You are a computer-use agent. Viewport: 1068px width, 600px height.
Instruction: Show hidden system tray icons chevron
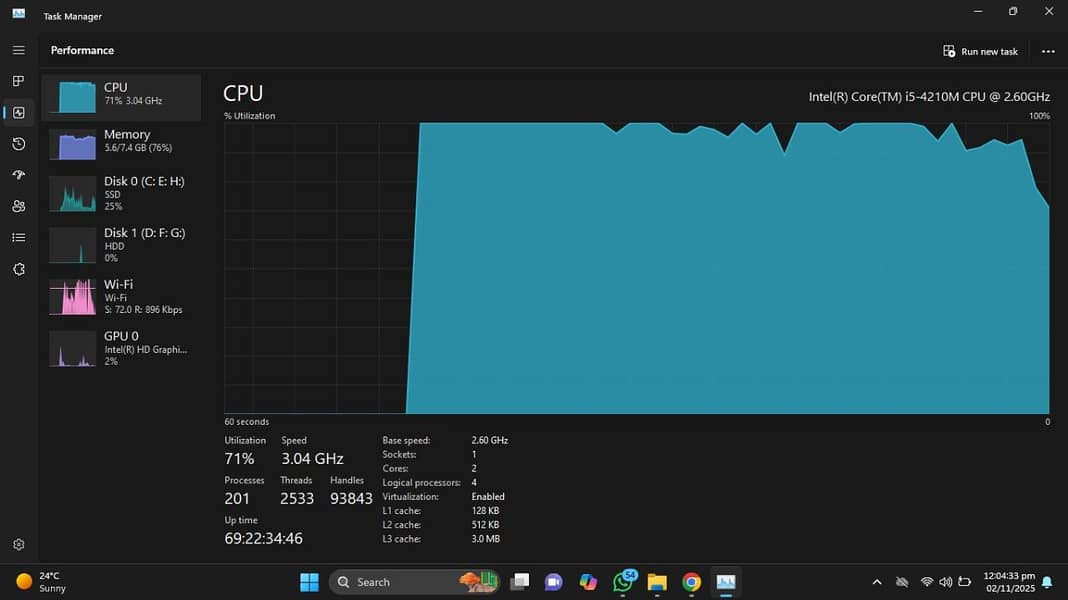coord(877,582)
